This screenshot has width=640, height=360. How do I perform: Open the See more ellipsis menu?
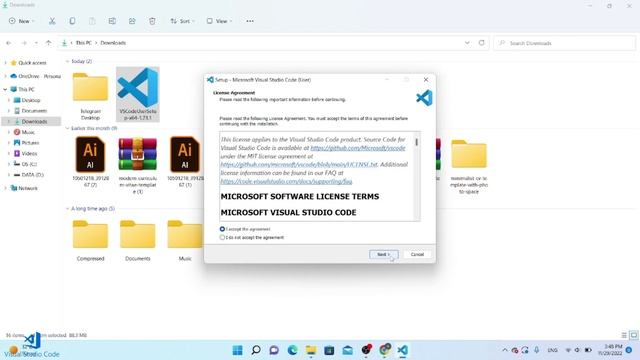point(250,21)
